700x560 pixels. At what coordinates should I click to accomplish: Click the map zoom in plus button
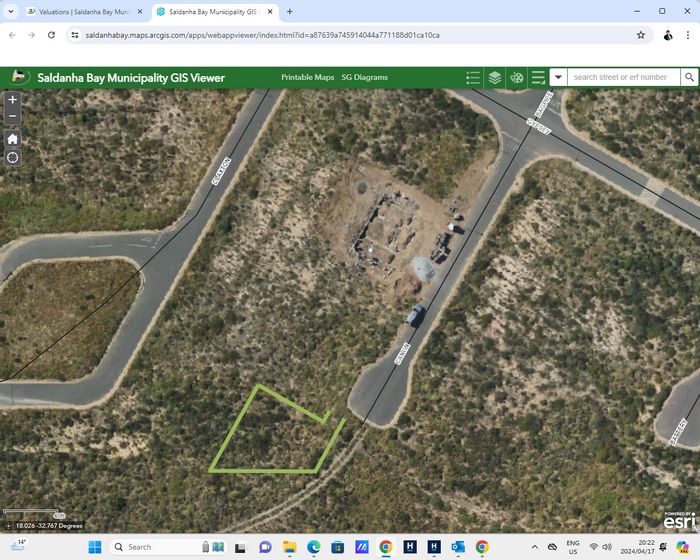[13, 100]
